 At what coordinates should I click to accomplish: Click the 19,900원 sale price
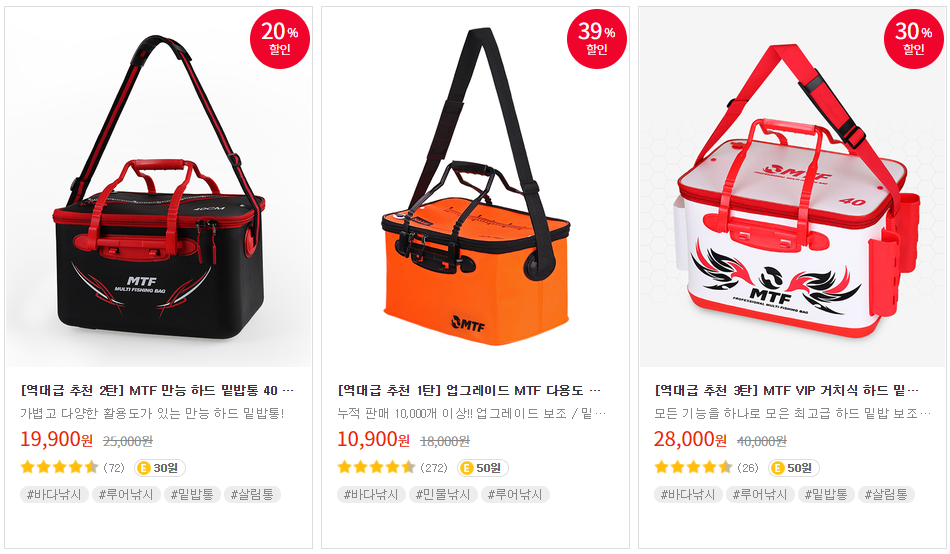pyautogui.click(x=56, y=439)
